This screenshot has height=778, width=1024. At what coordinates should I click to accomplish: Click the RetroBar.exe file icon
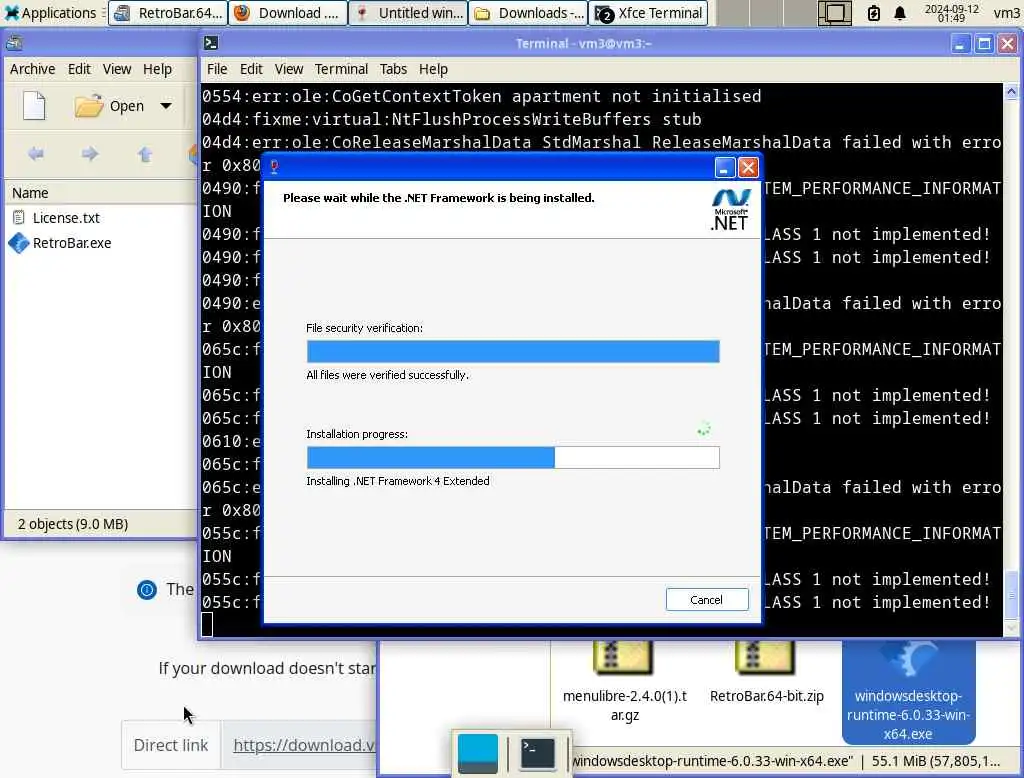click(x=19, y=243)
